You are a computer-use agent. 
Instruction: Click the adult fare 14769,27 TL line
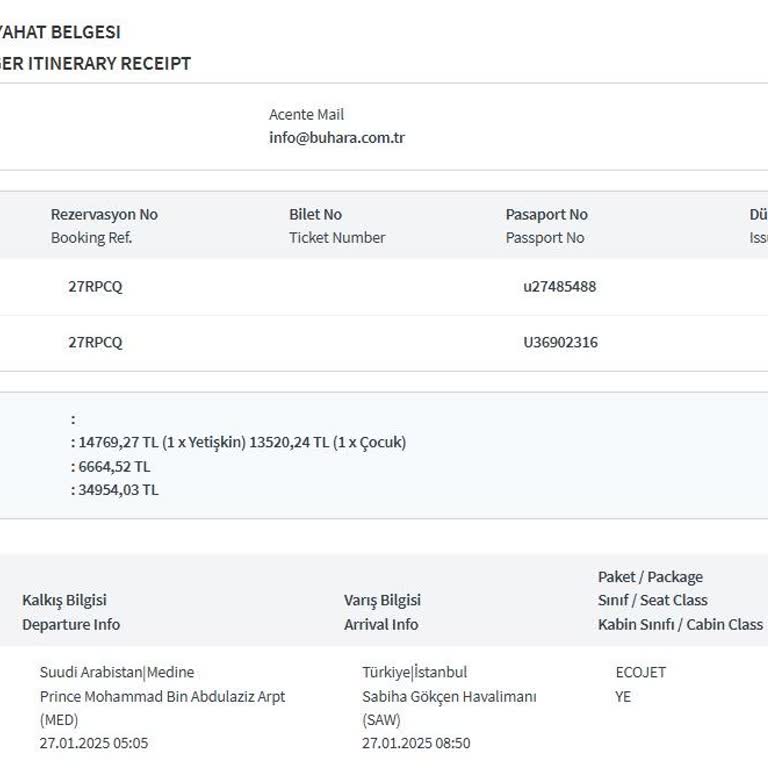click(160, 442)
